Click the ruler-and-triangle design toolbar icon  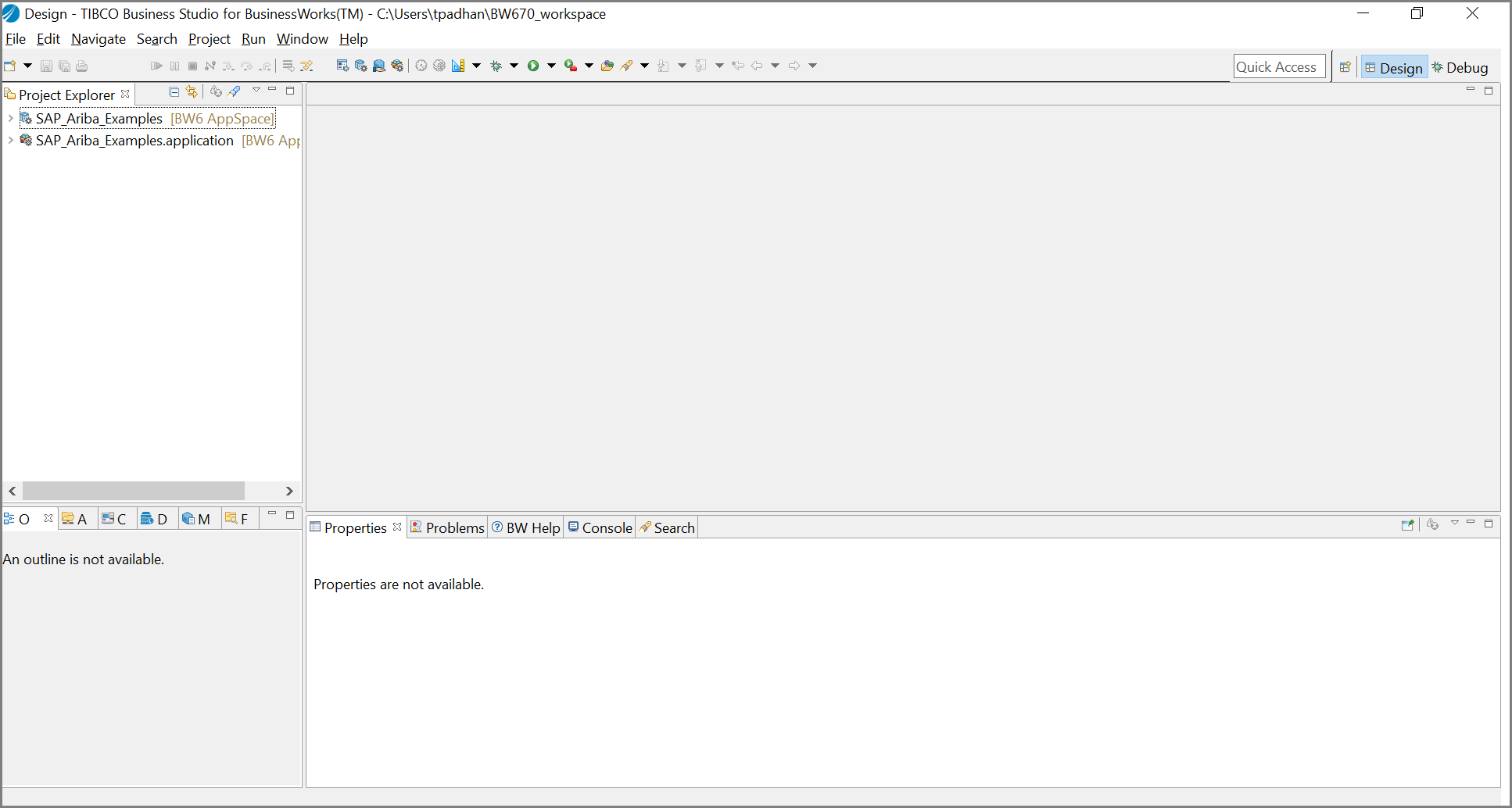pos(458,66)
